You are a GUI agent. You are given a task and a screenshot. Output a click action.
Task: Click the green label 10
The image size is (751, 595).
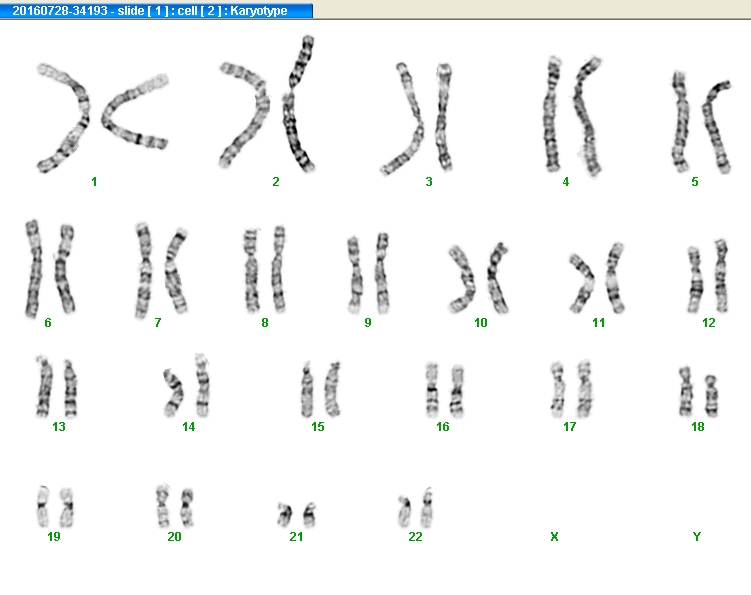[x=480, y=323]
